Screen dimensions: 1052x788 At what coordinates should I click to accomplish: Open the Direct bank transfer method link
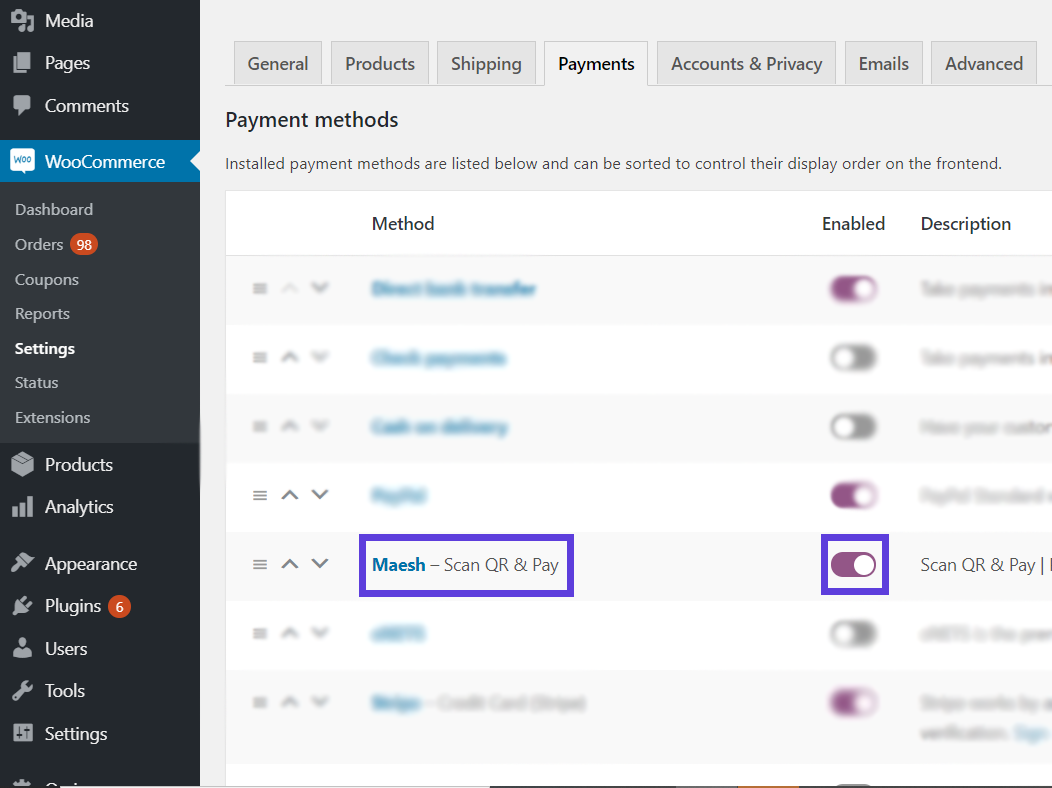click(454, 289)
